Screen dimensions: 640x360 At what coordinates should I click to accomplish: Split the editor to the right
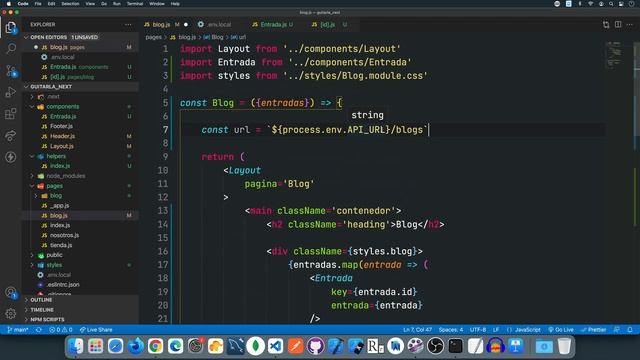pos(618,24)
